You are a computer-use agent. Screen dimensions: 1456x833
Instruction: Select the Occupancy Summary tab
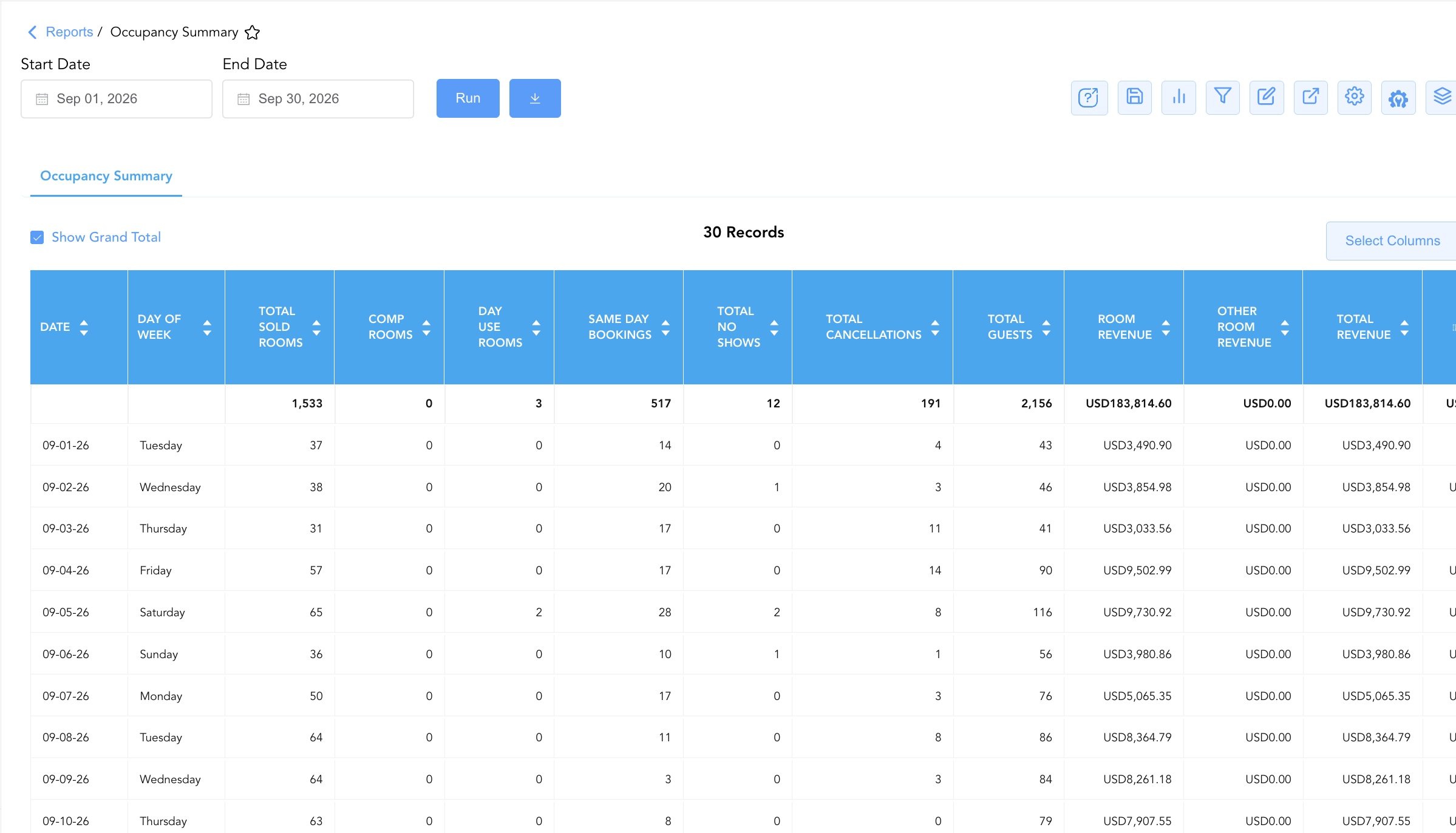coord(106,176)
